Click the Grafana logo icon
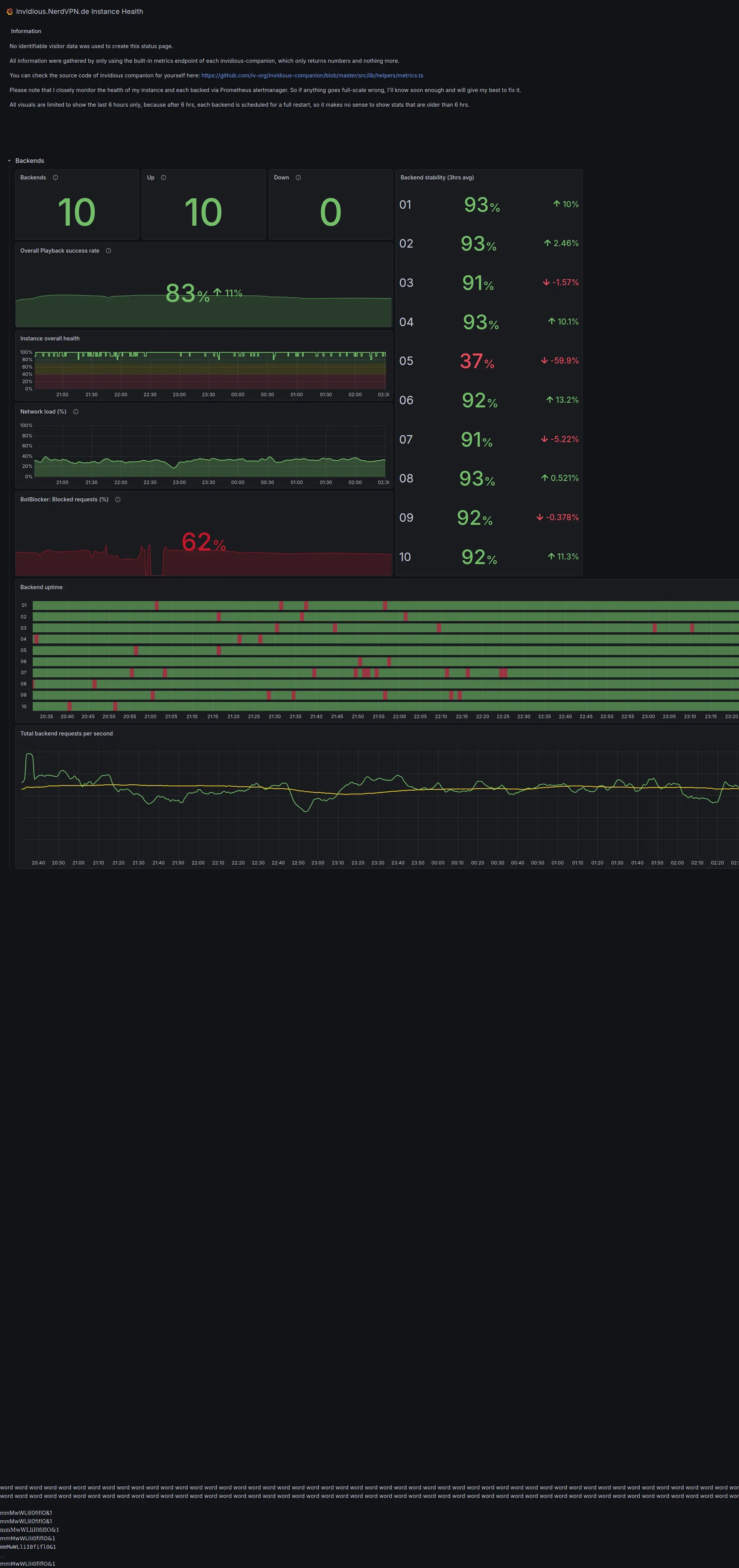 pyautogui.click(x=9, y=12)
